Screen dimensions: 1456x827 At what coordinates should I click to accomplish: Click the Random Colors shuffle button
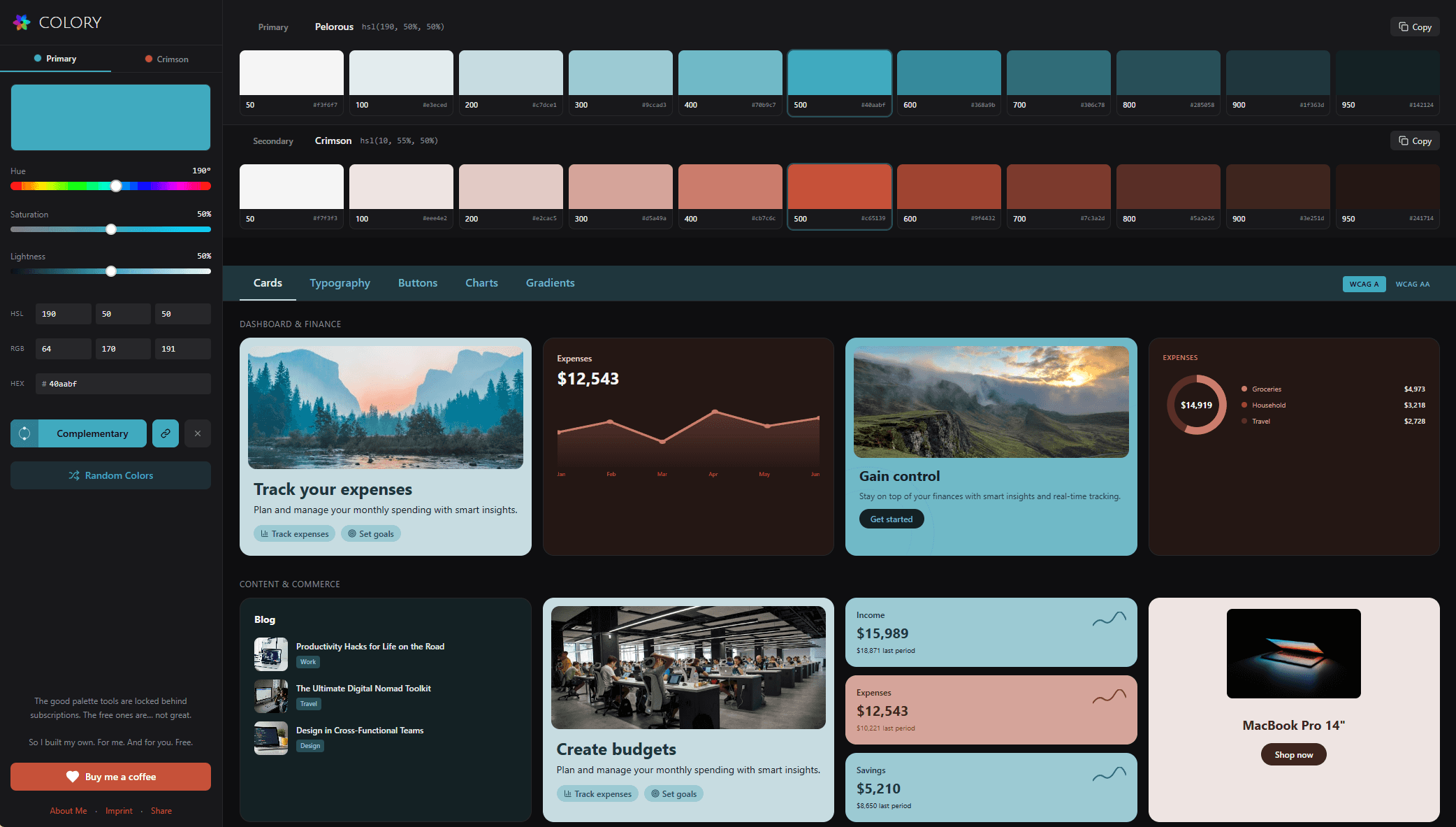pyautogui.click(x=110, y=475)
